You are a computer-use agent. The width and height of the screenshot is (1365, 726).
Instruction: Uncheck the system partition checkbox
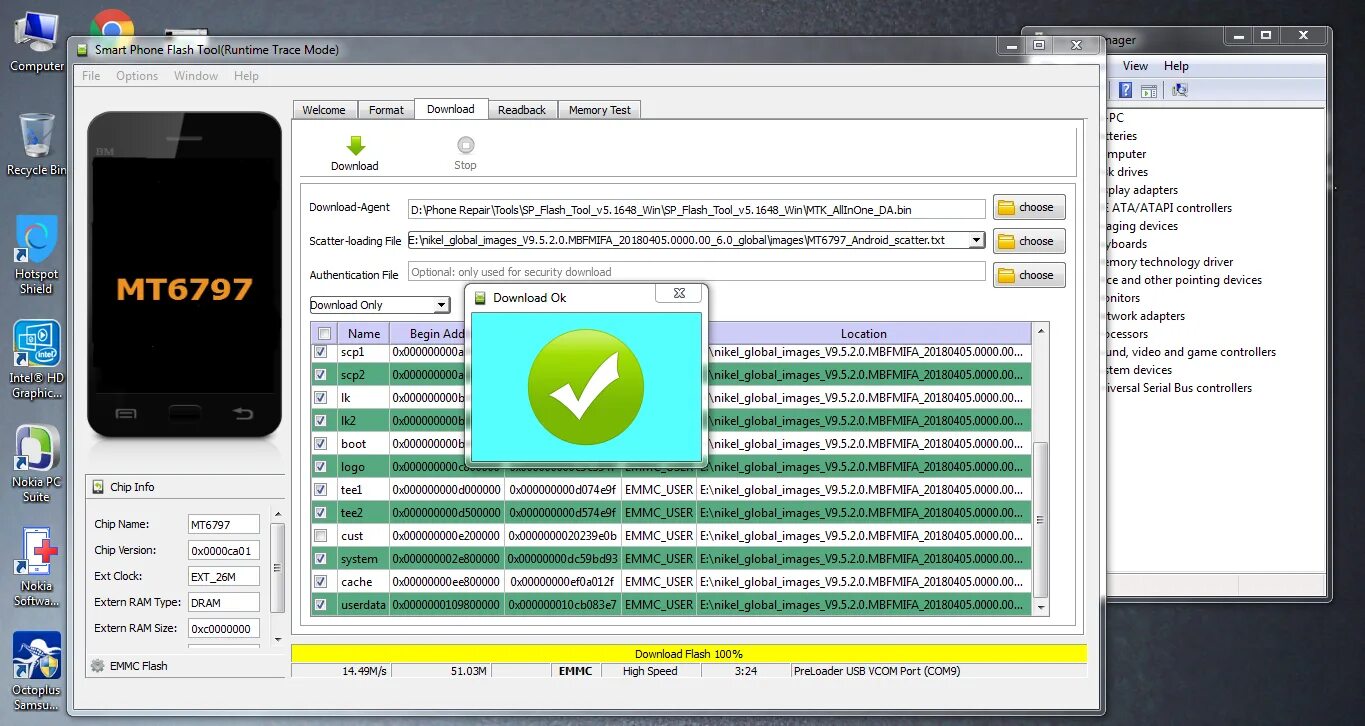coord(321,559)
